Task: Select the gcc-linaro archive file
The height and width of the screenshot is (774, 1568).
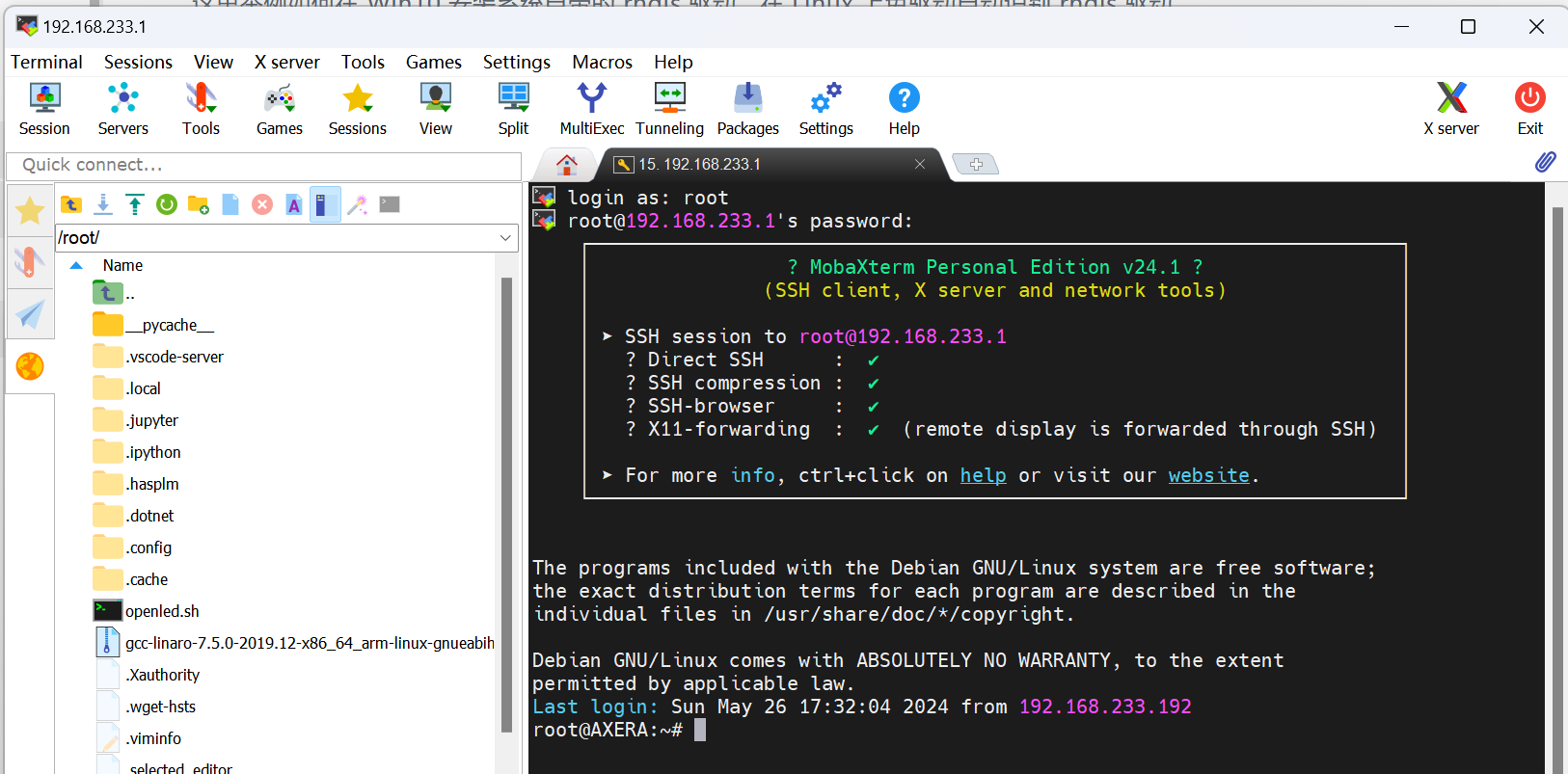Action: 295,643
